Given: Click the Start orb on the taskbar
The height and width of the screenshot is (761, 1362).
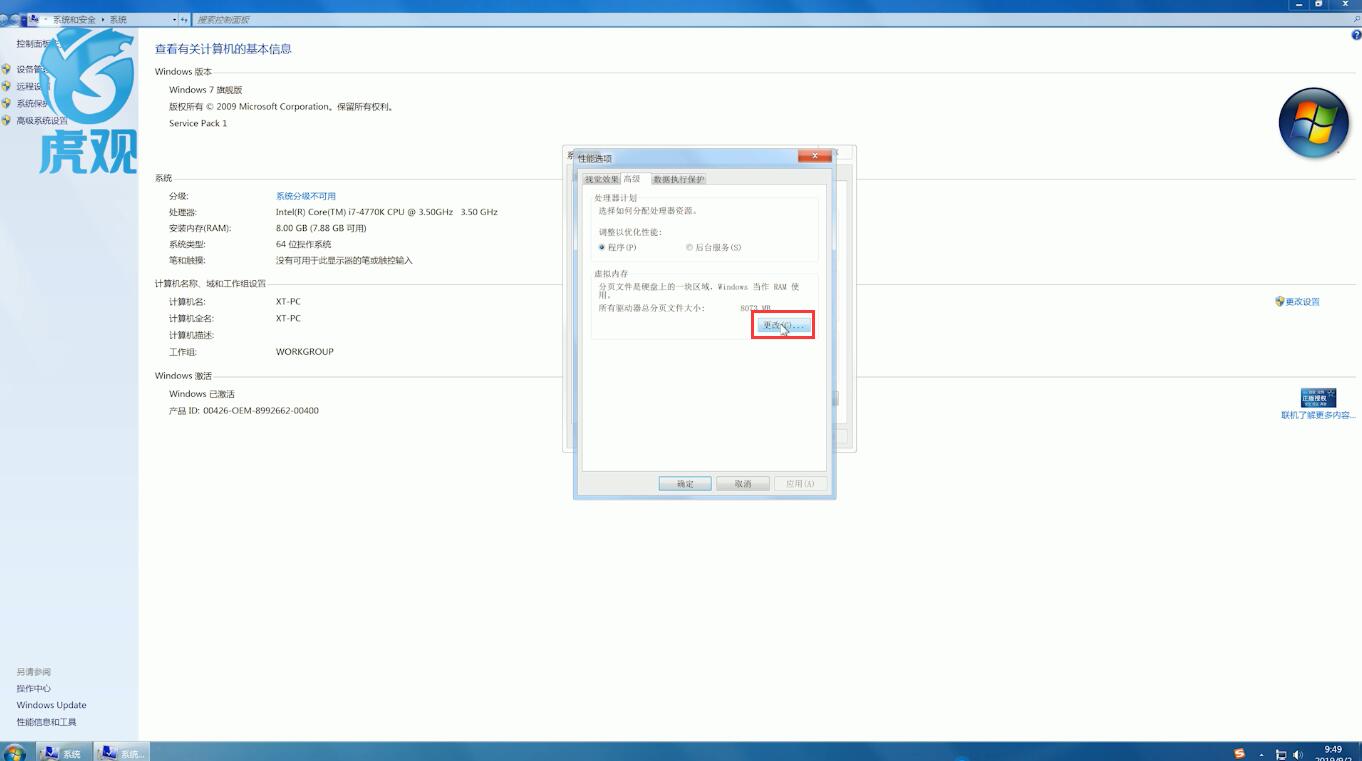Looking at the screenshot, I should tap(14, 753).
